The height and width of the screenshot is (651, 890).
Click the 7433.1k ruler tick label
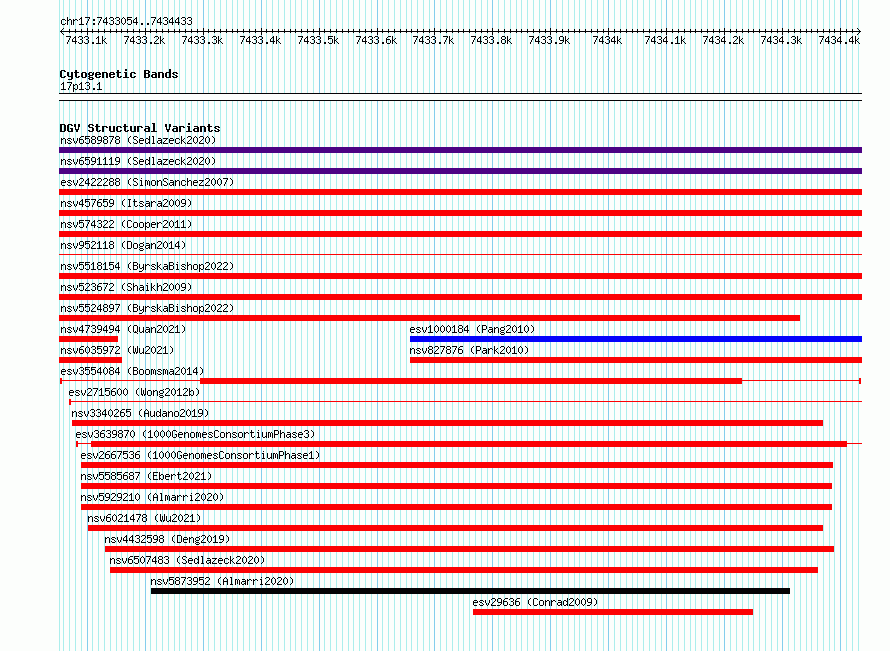[86, 40]
